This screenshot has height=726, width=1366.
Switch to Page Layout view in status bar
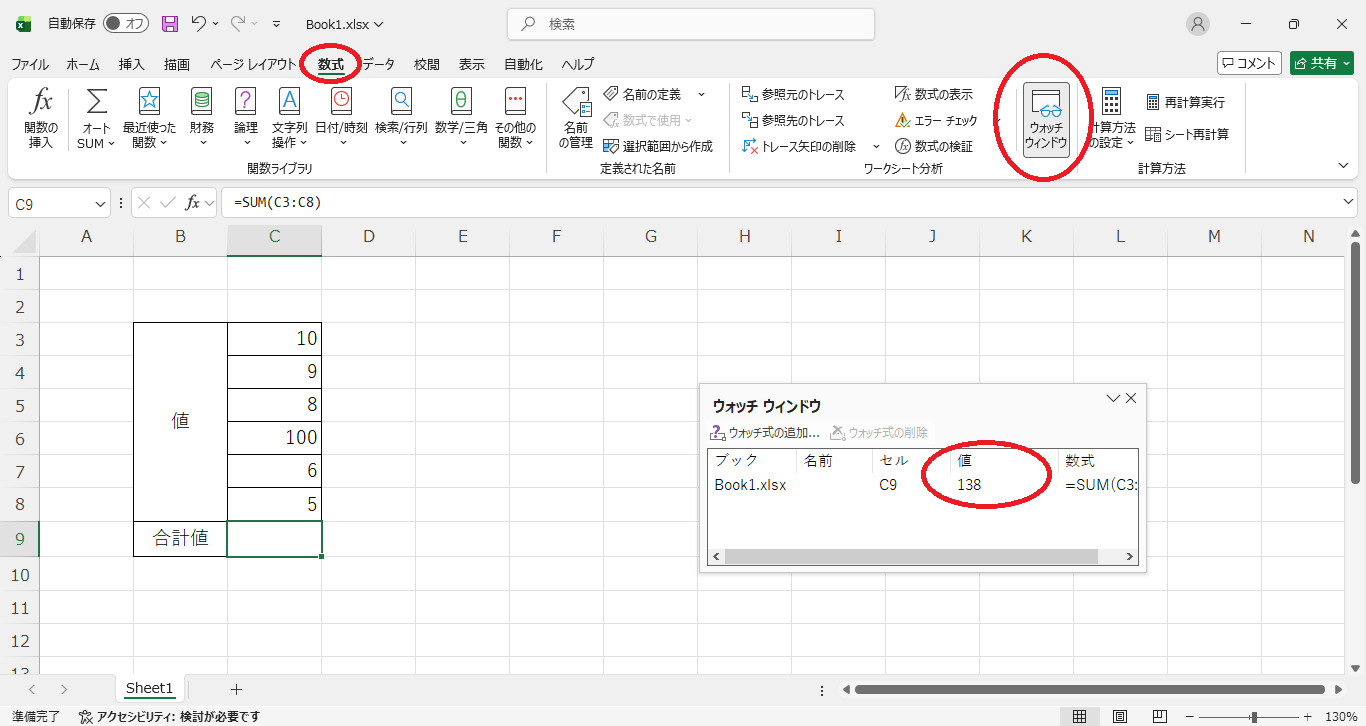point(1120,717)
